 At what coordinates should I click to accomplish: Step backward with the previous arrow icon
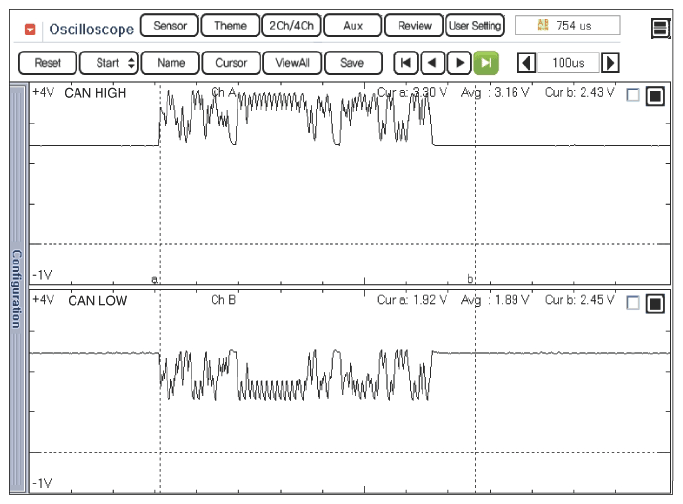[432, 63]
